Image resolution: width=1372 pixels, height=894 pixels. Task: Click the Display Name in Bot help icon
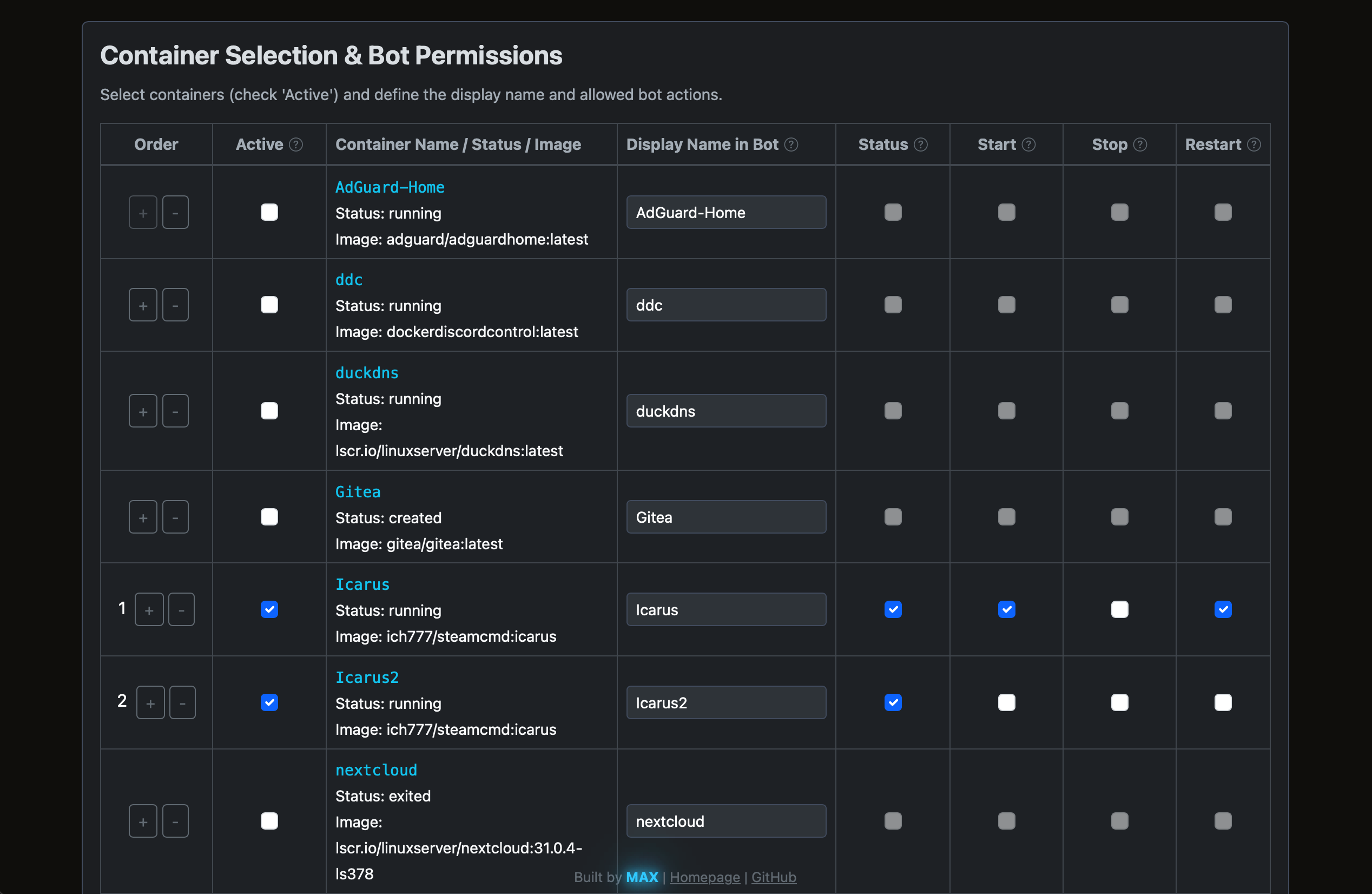791,144
